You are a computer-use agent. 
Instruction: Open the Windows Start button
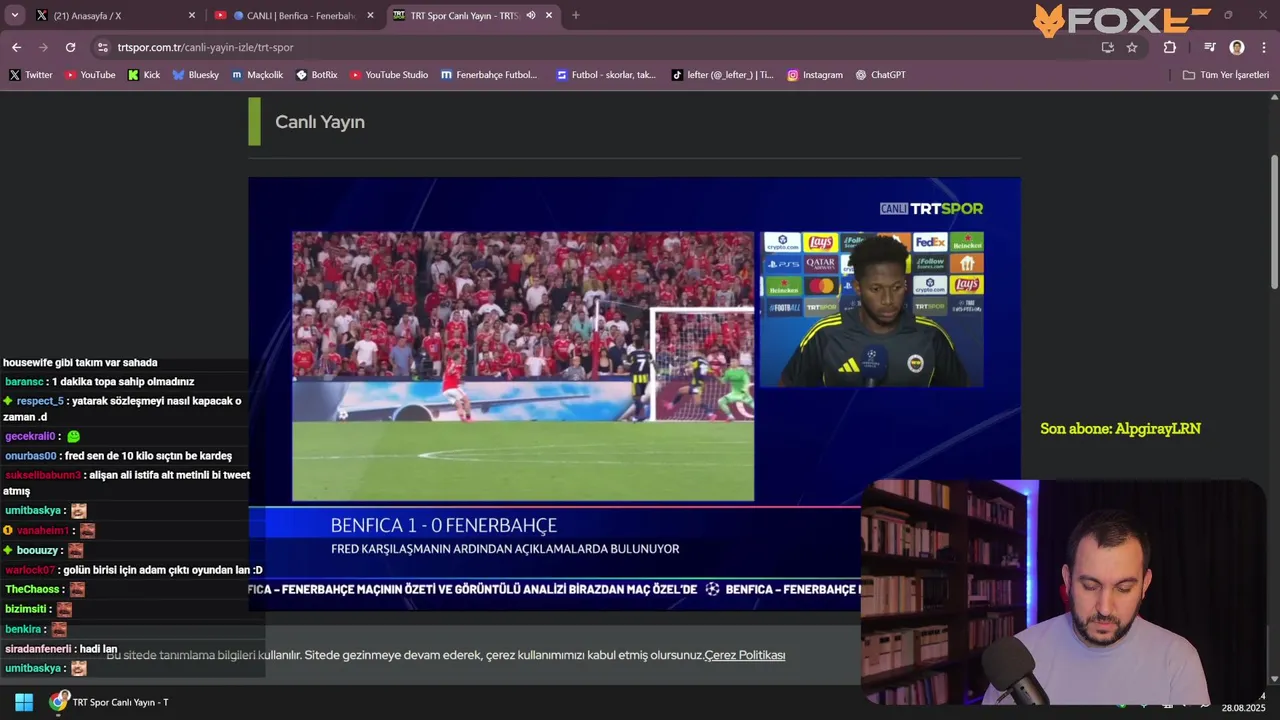(x=24, y=702)
